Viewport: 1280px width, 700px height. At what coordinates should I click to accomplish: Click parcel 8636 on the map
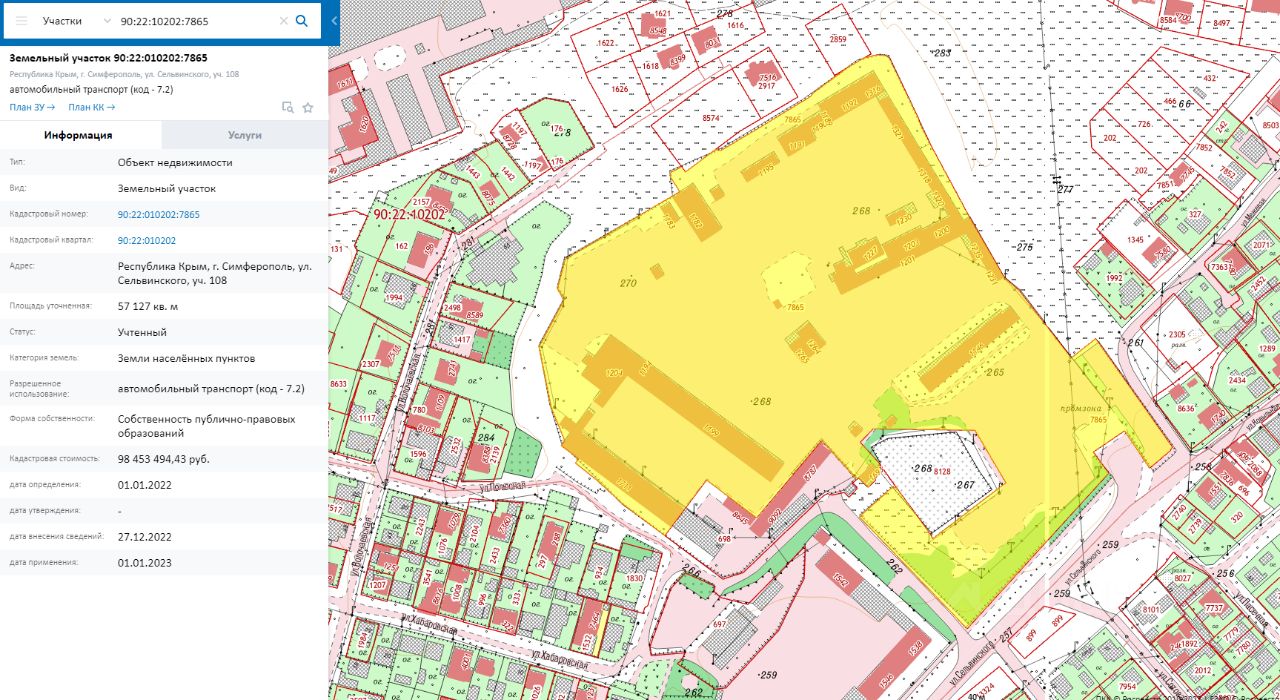pos(1187,408)
